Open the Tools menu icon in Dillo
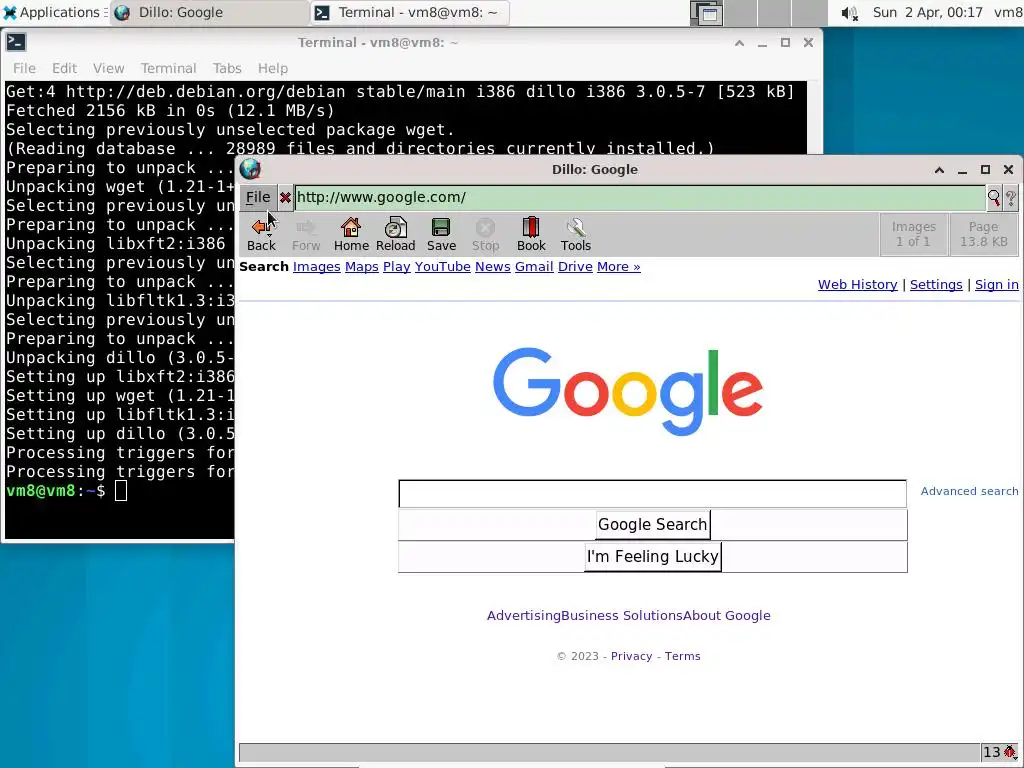The image size is (1024, 768). [575, 234]
